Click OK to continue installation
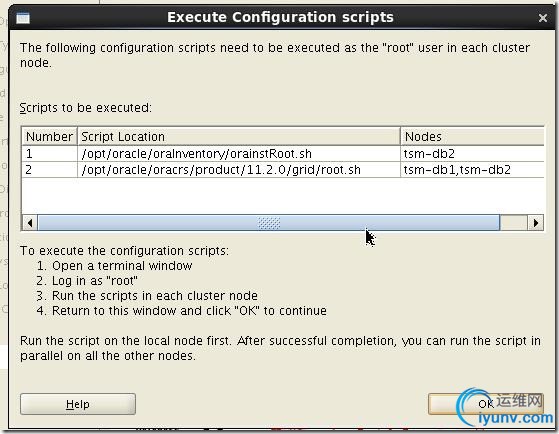Image resolution: width=559 pixels, height=434 pixels. pyautogui.click(x=486, y=404)
